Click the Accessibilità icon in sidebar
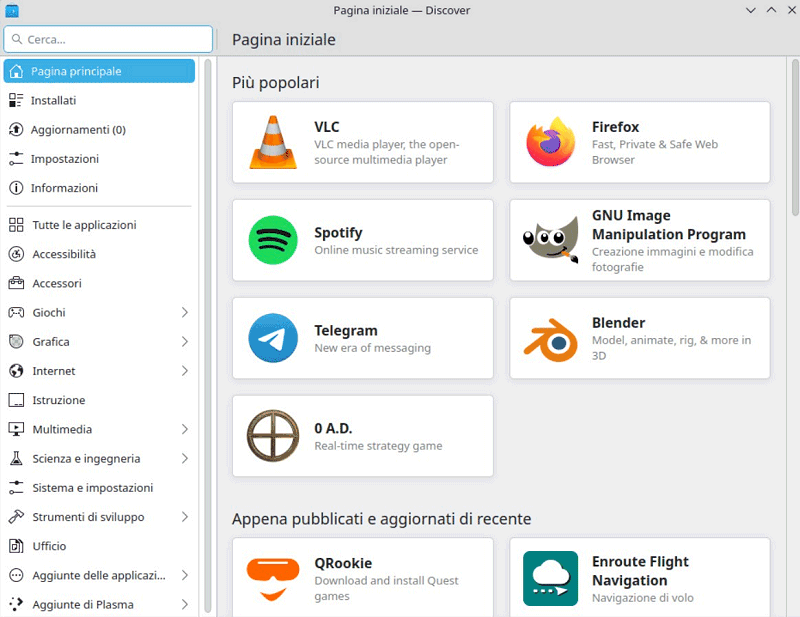 pyautogui.click(x=16, y=254)
